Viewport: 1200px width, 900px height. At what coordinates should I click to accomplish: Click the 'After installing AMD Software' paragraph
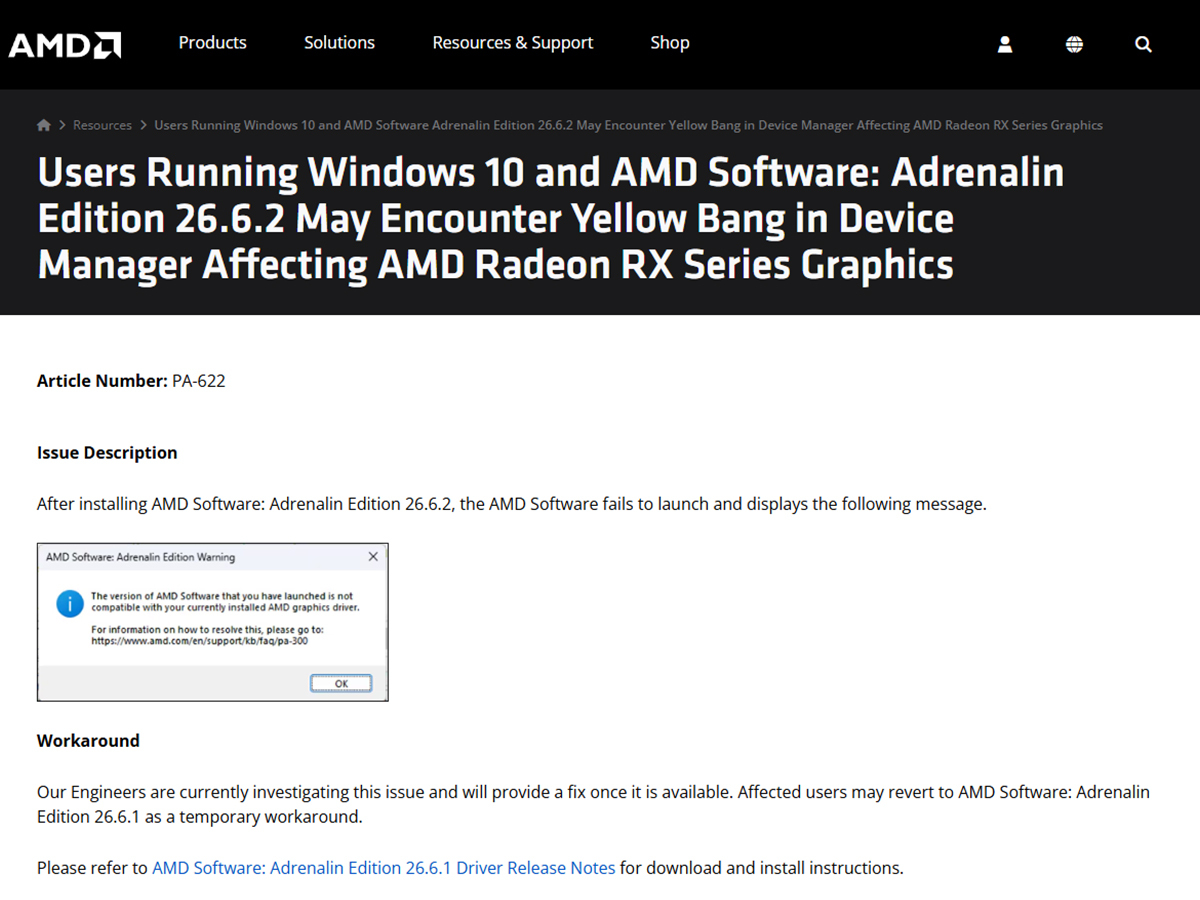512,504
